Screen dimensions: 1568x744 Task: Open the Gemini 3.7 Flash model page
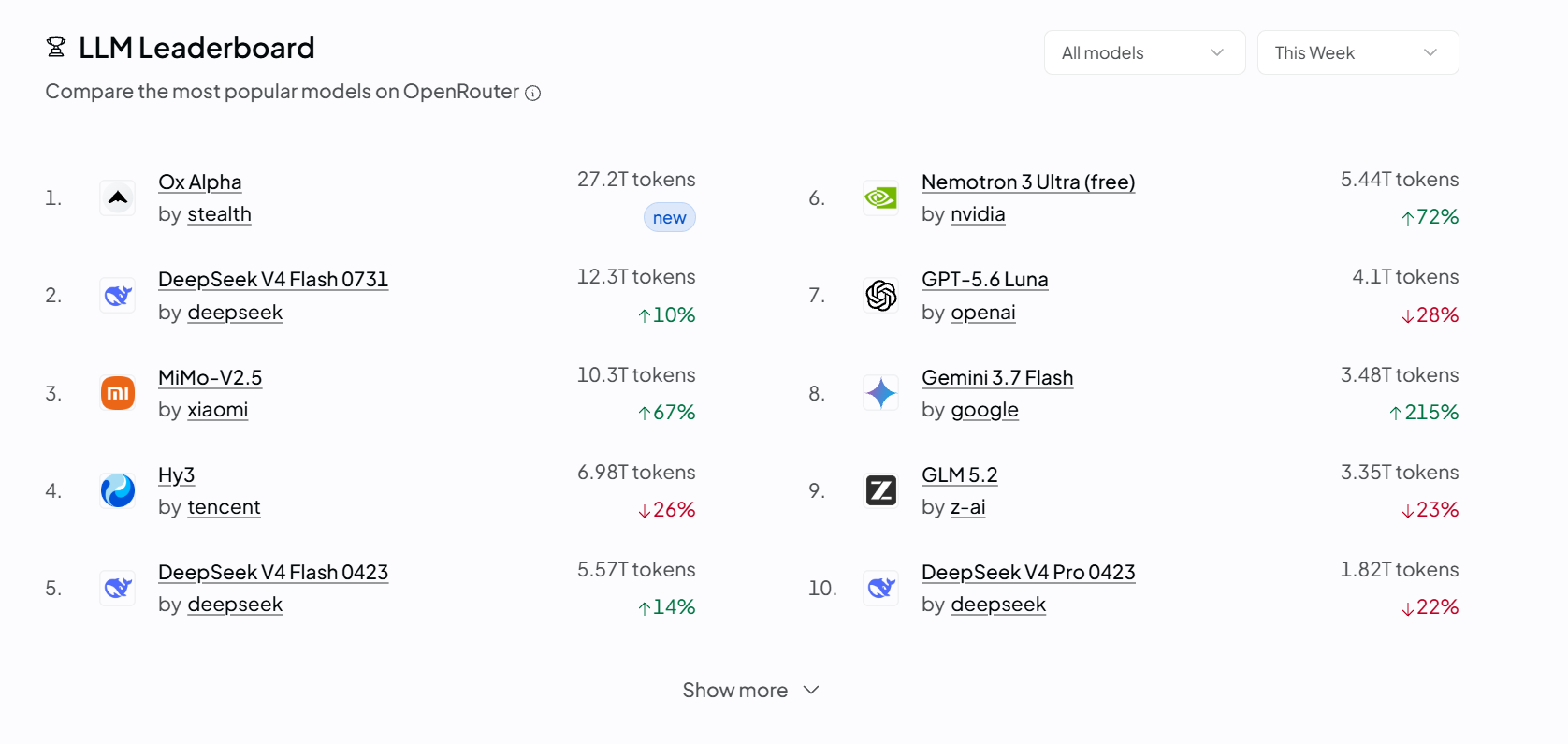[x=997, y=378]
